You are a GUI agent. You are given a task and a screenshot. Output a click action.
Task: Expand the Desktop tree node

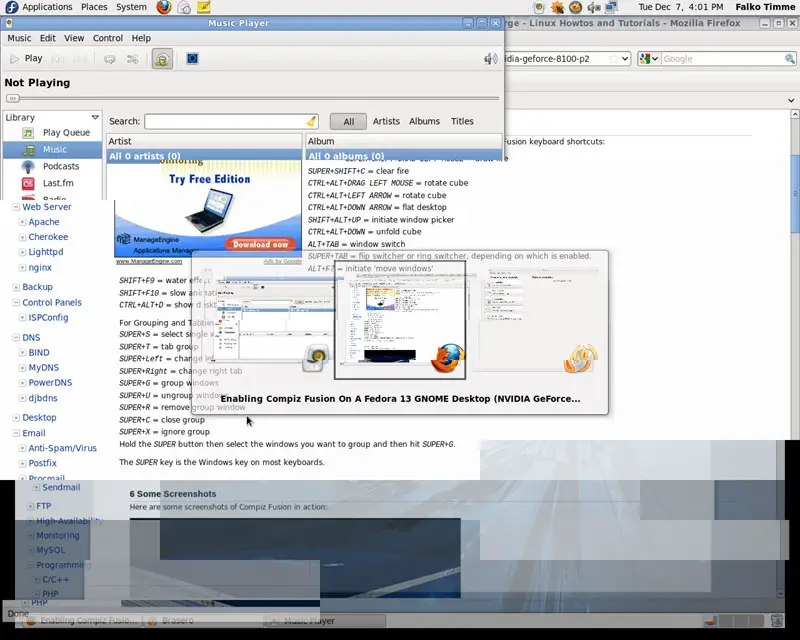16,418
